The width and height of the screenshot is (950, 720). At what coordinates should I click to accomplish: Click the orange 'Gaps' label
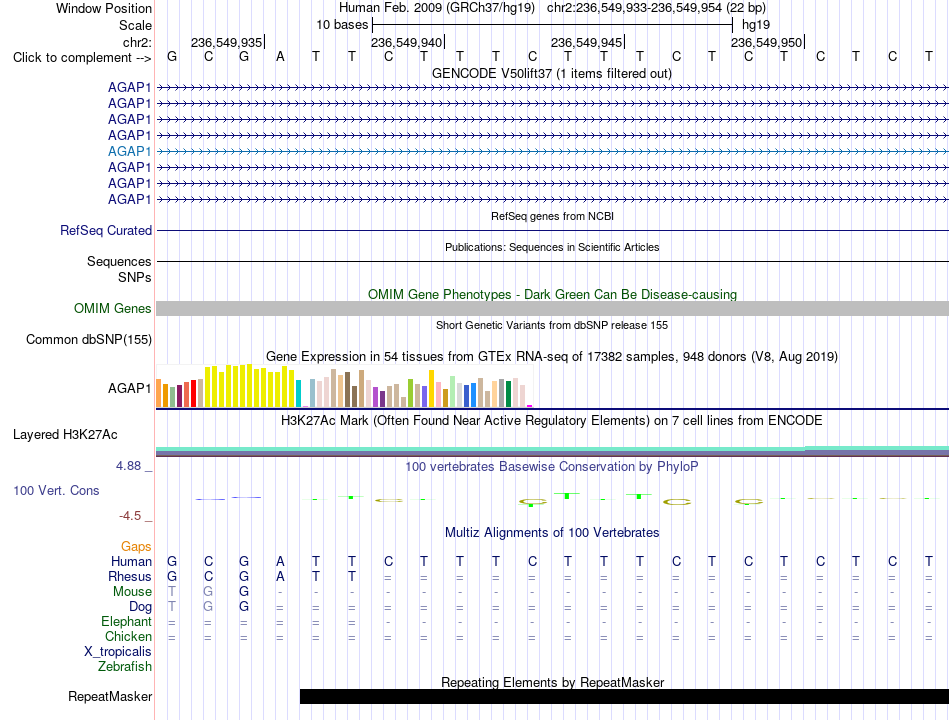coord(136,547)
